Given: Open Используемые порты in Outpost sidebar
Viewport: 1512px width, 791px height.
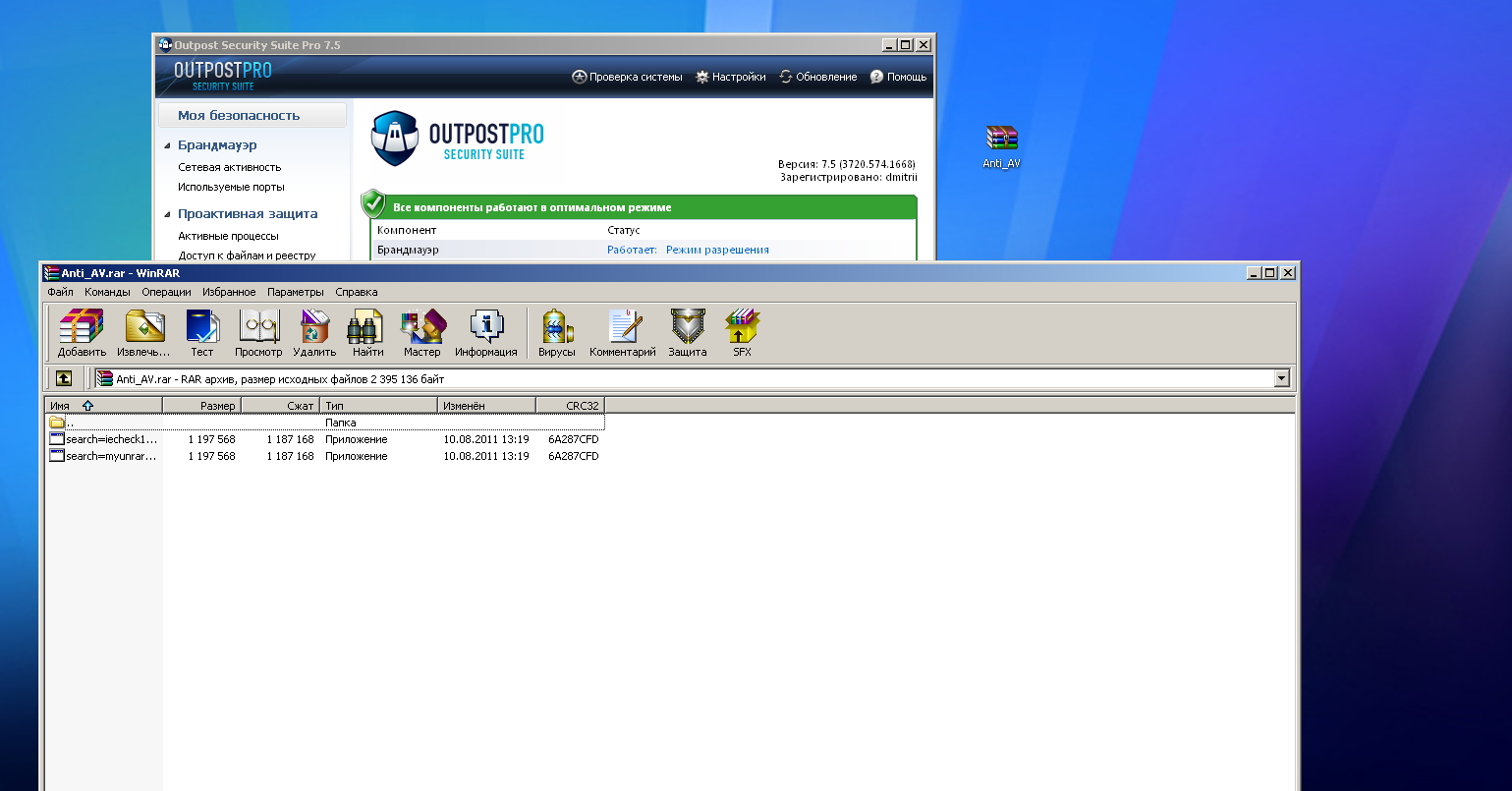Looking at the screenshot, I should (231, 187).
